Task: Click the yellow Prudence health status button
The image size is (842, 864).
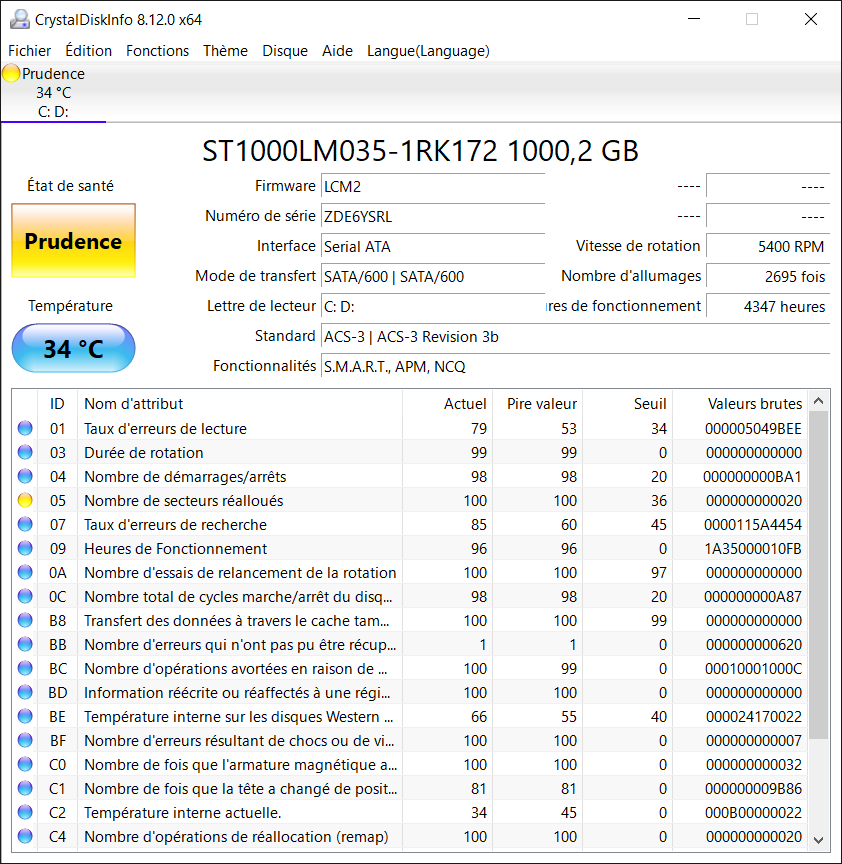Action: pos(73,241)
